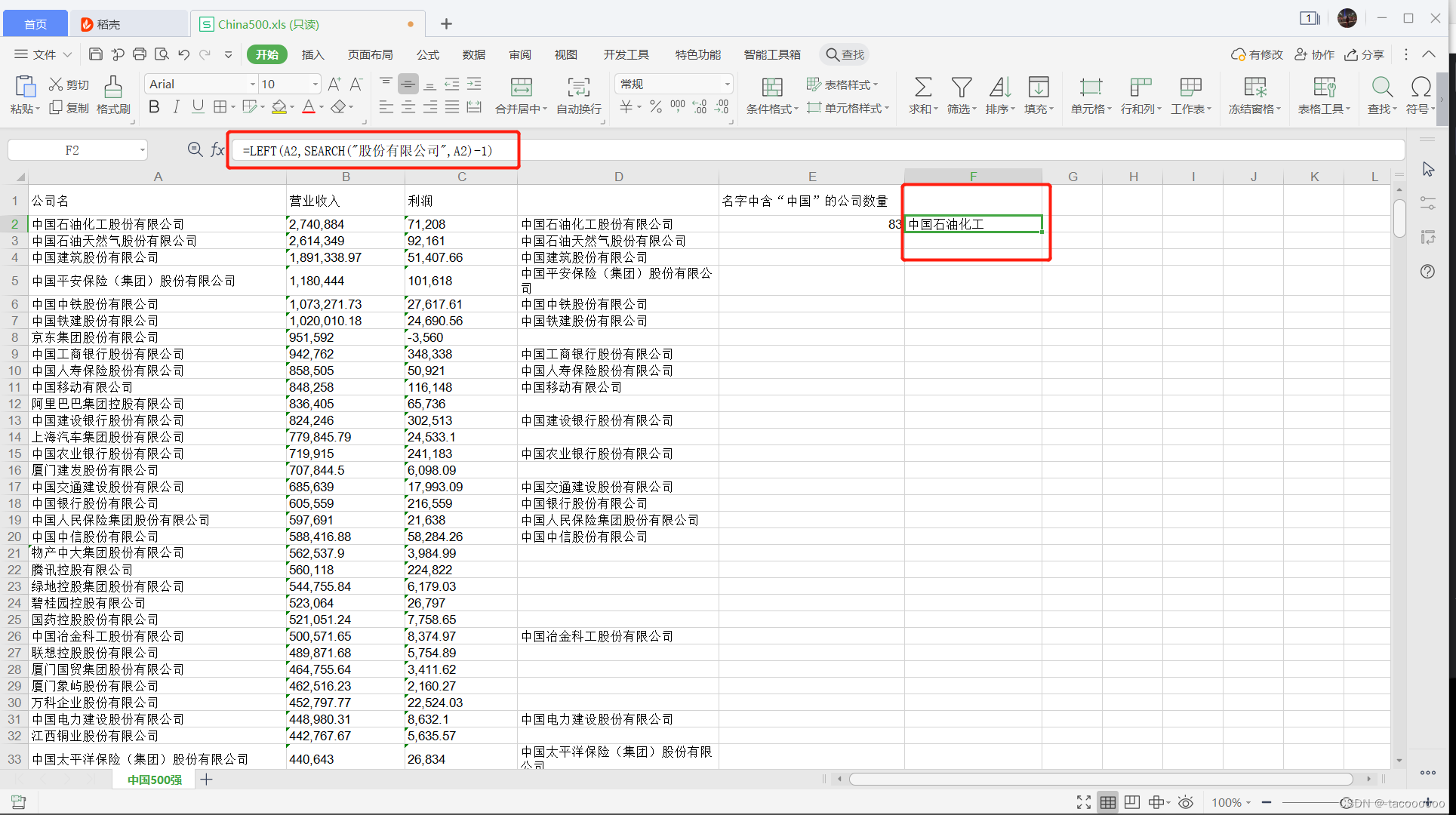Screen dimensions: 1456x815
Task: Click the Insert Function fx icon
Action: pos(217,149)
